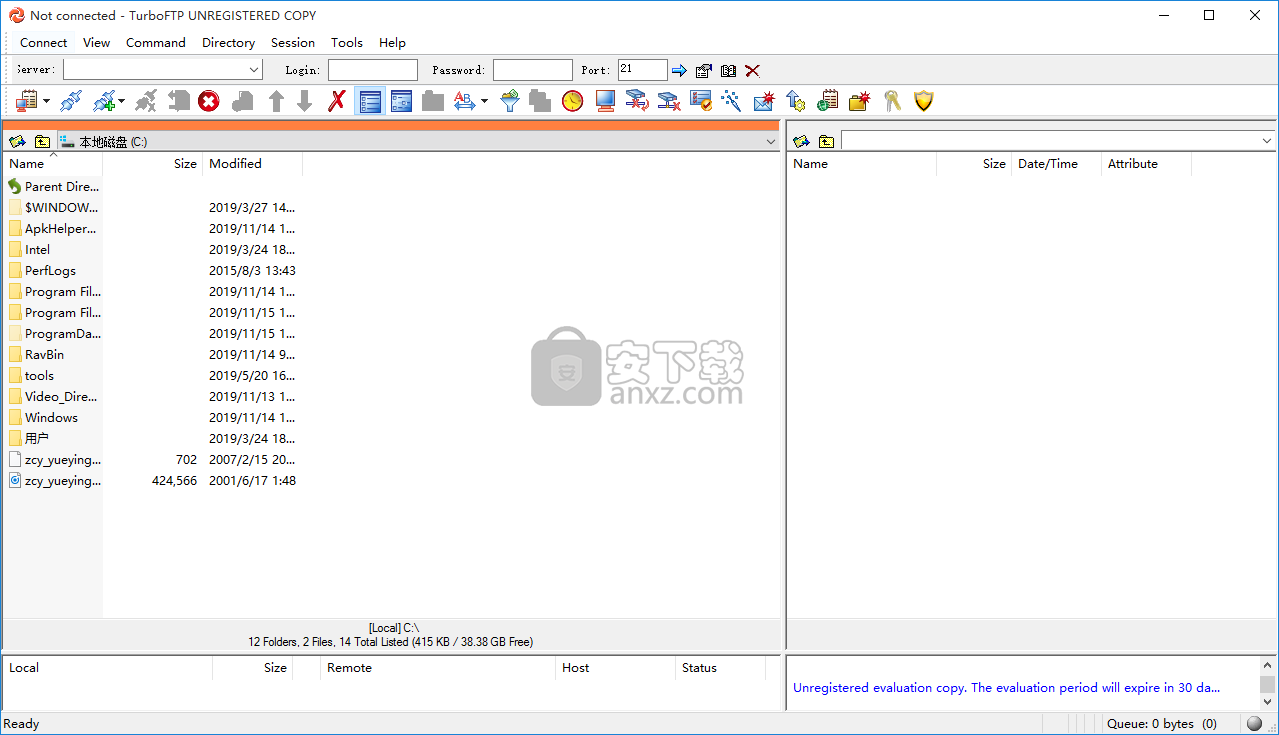
Task: Open the View menu
Action: [x=97, y=42]
